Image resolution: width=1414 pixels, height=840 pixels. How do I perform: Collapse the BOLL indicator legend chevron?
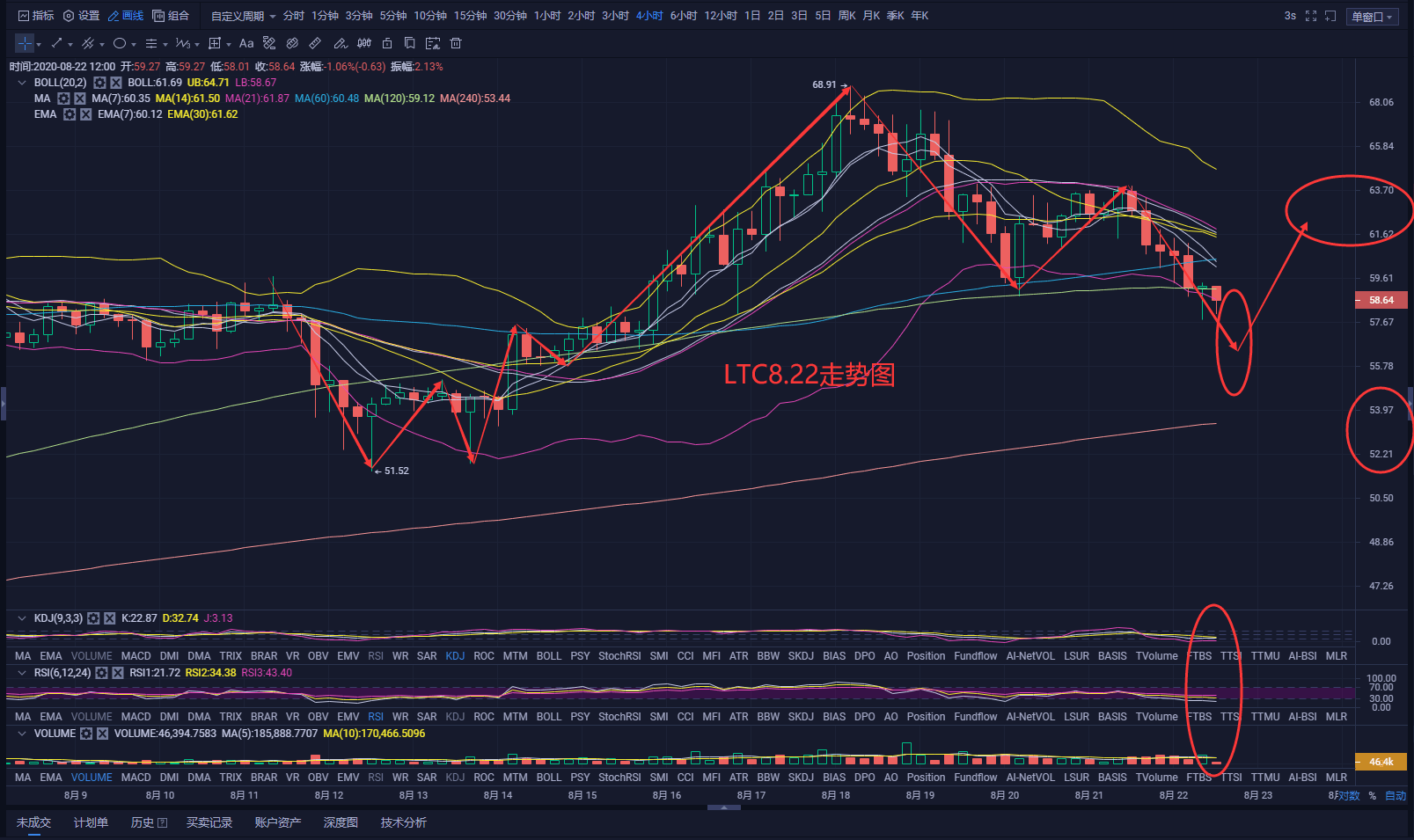coord(22,83)
